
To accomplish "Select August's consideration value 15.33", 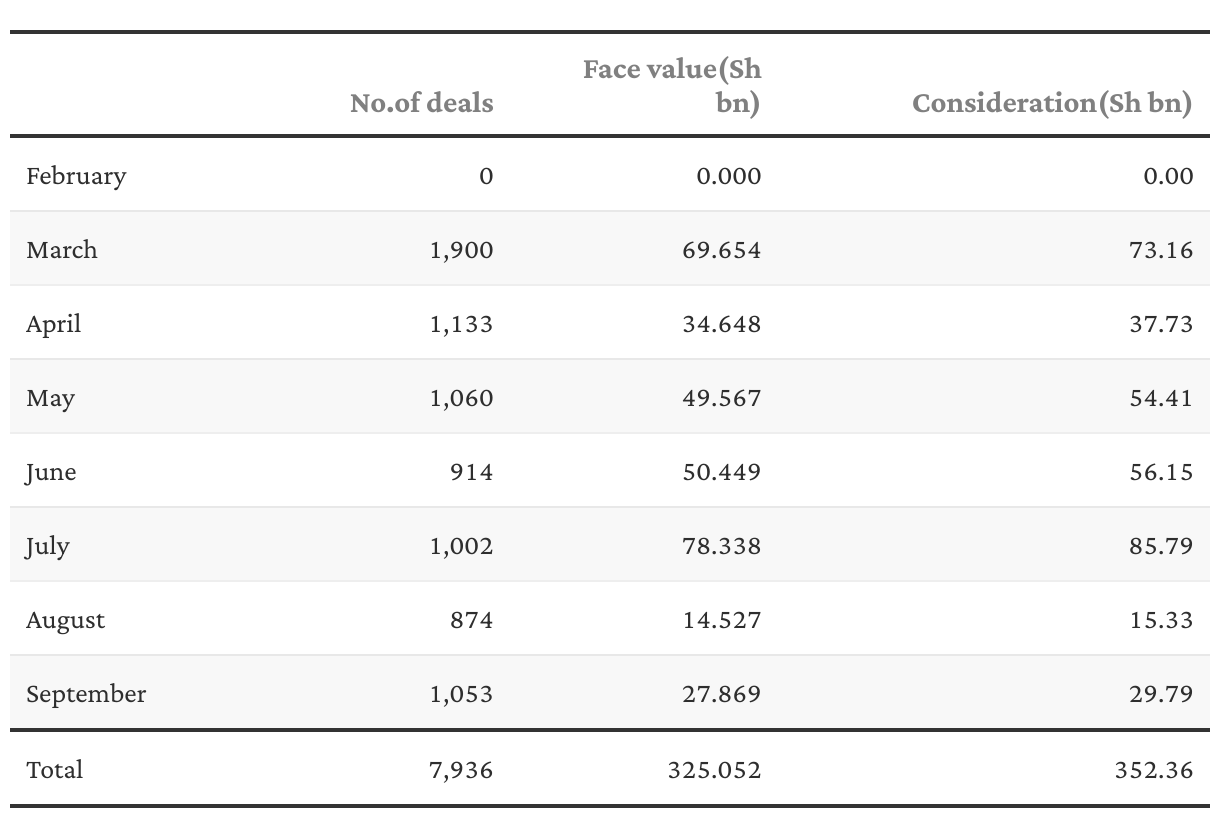I will pos(1160,620).
